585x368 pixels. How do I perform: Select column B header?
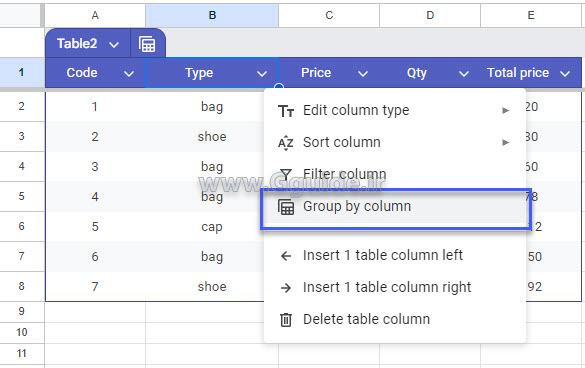point(212,15)
